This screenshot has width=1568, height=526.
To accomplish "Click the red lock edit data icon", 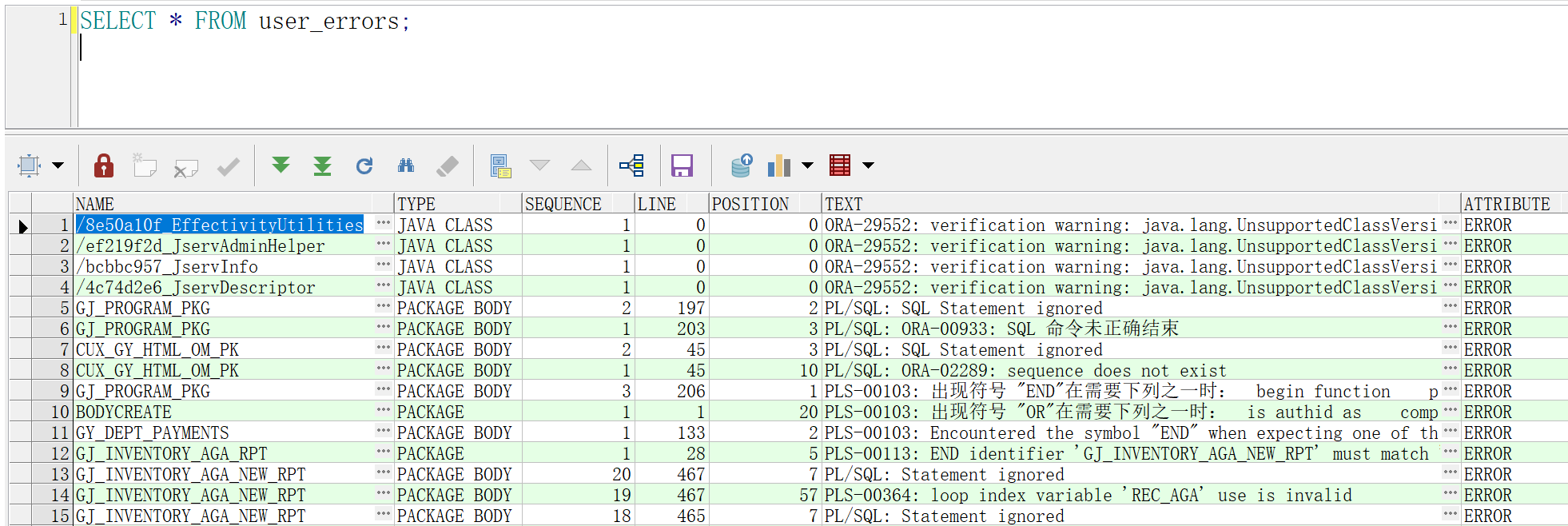I will click(104, 165).
